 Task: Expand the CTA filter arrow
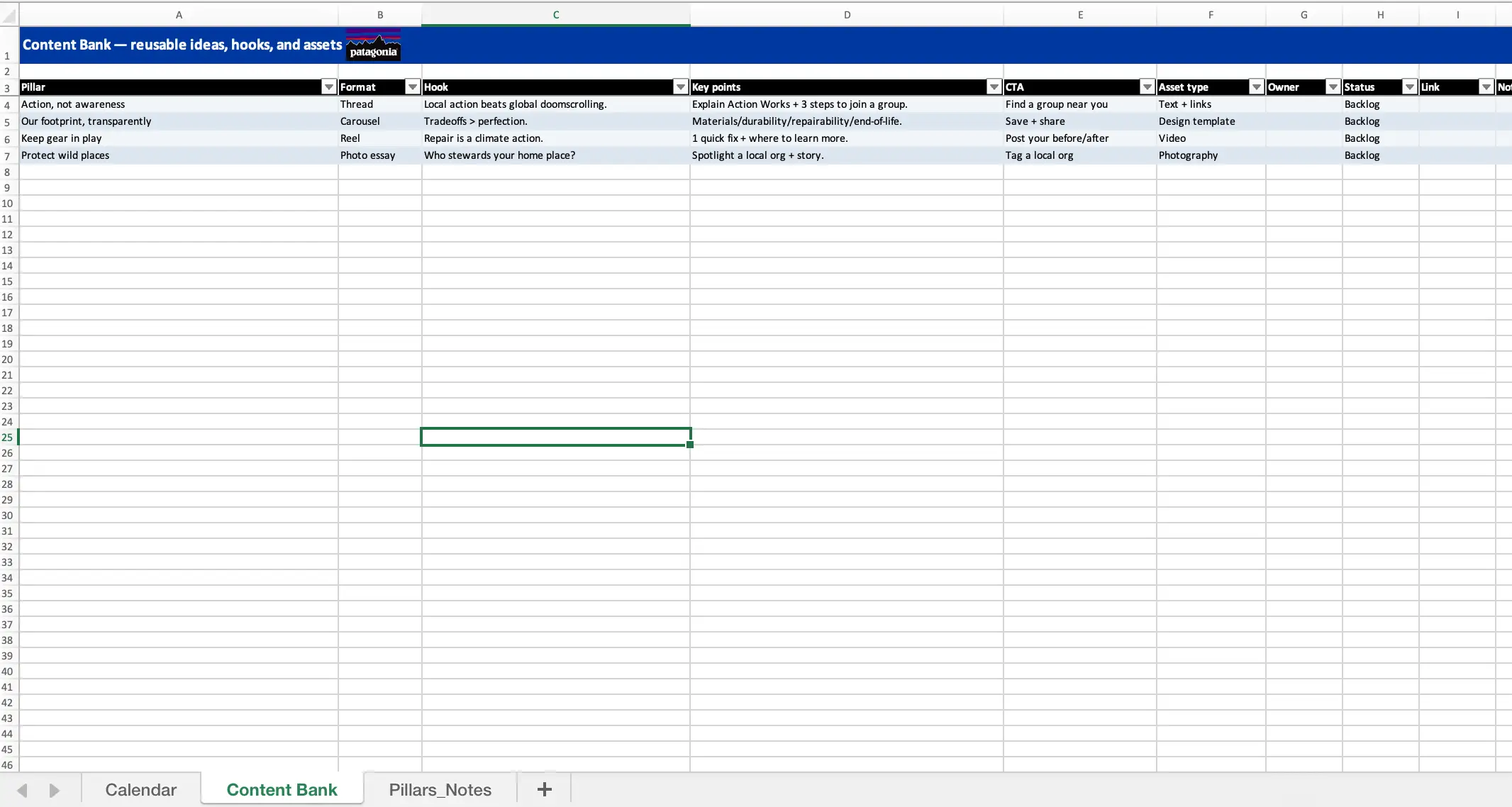(1147, 87)
